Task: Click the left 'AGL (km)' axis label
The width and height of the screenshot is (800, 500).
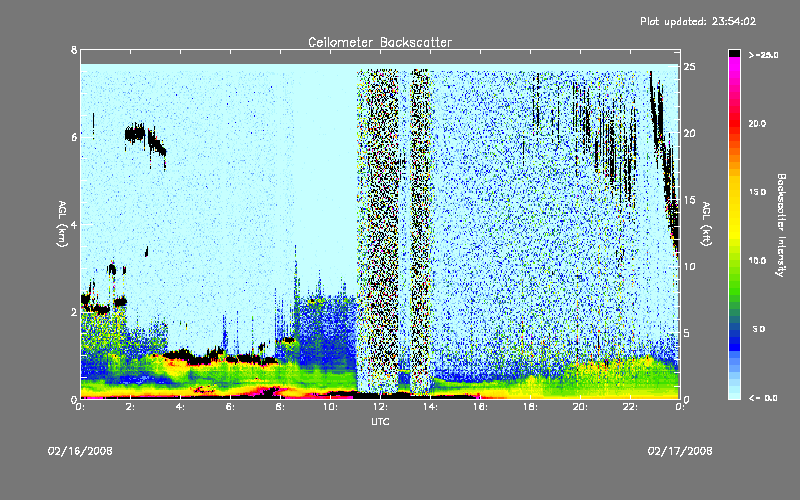Action: [x=62, y=224]
